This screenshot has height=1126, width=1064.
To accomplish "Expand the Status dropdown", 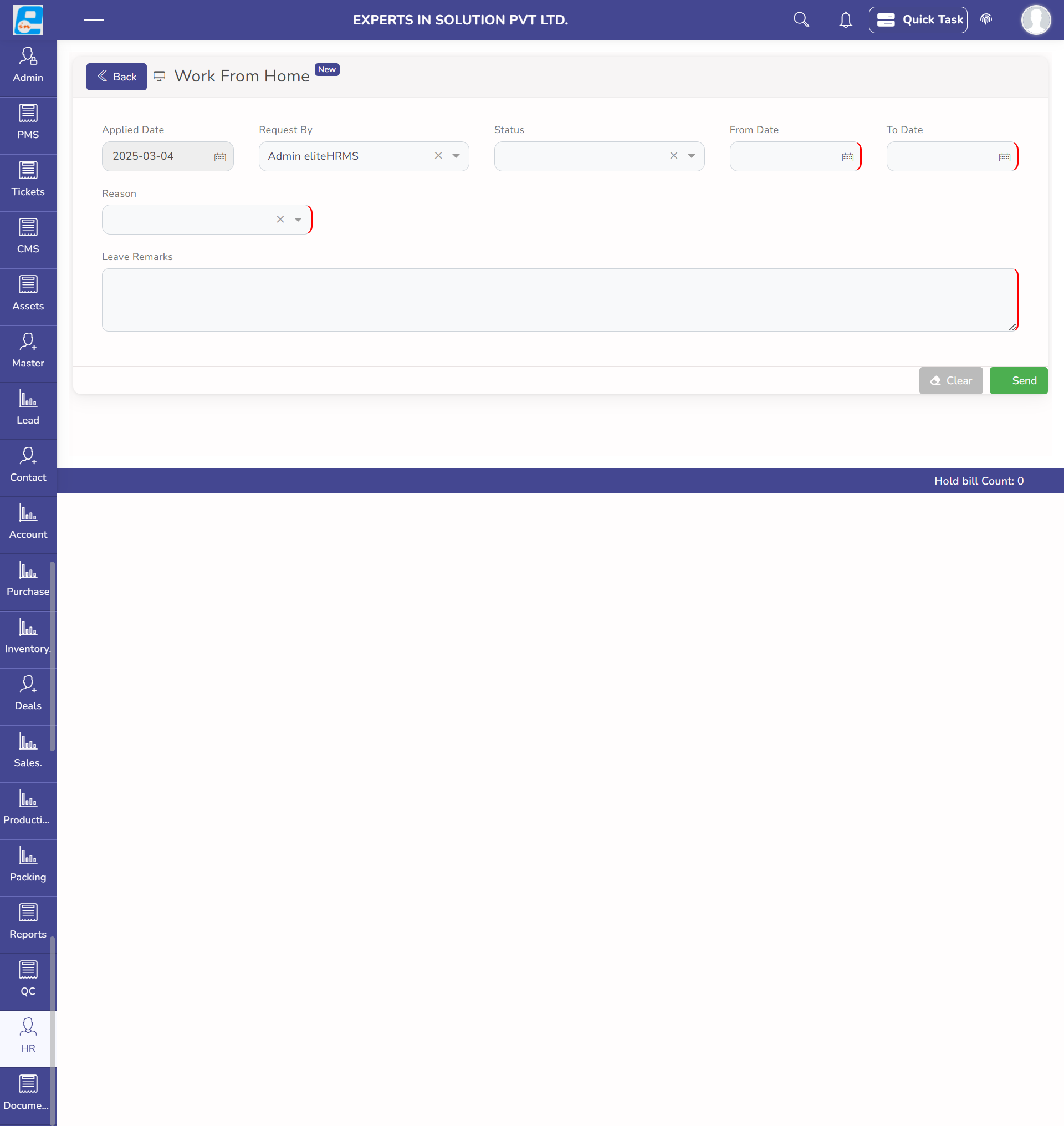I will [692, 156].
